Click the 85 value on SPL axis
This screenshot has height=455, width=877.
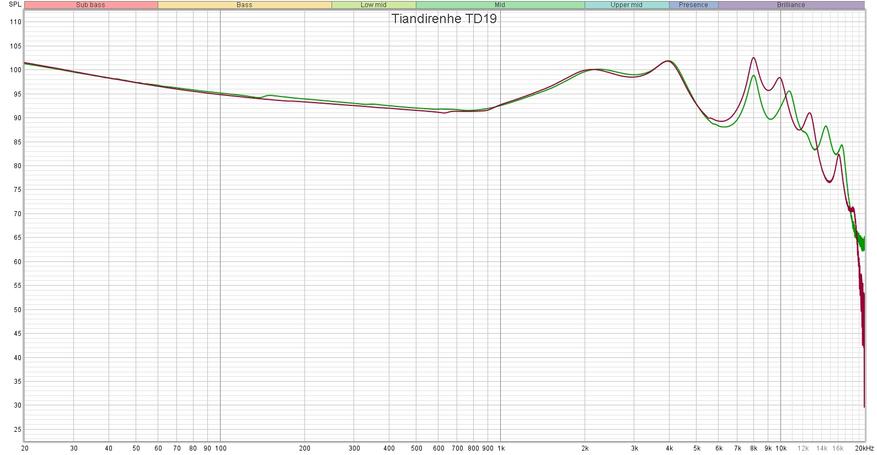(x=17, y=142)
